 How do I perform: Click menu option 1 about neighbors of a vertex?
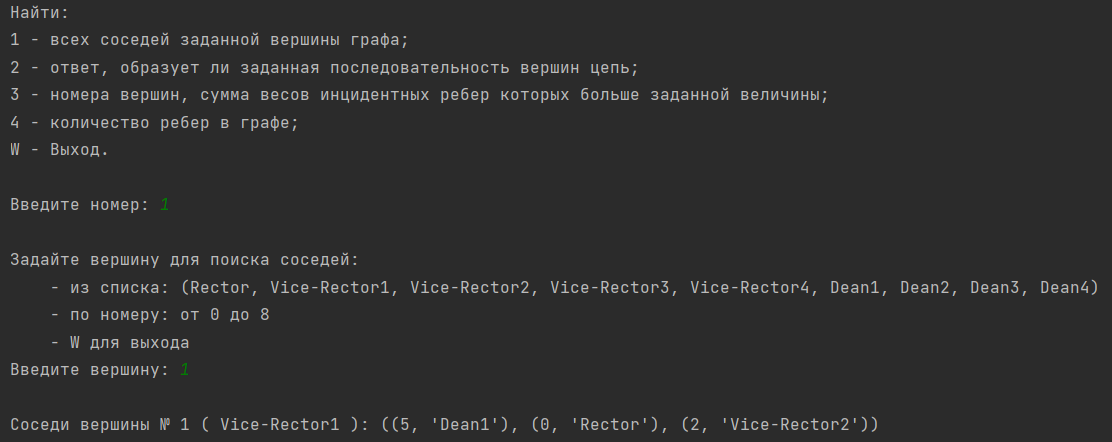210,40
